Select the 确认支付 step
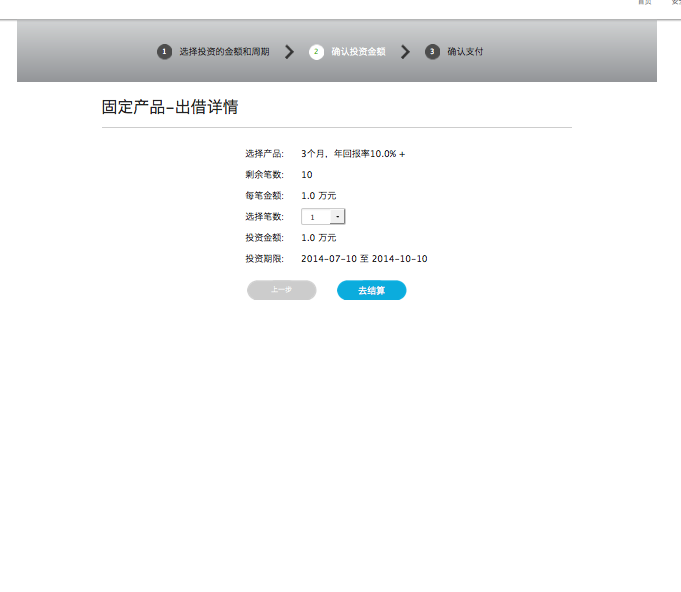The height and width of the screenshot is (592, 681). [x=465, y=52]
